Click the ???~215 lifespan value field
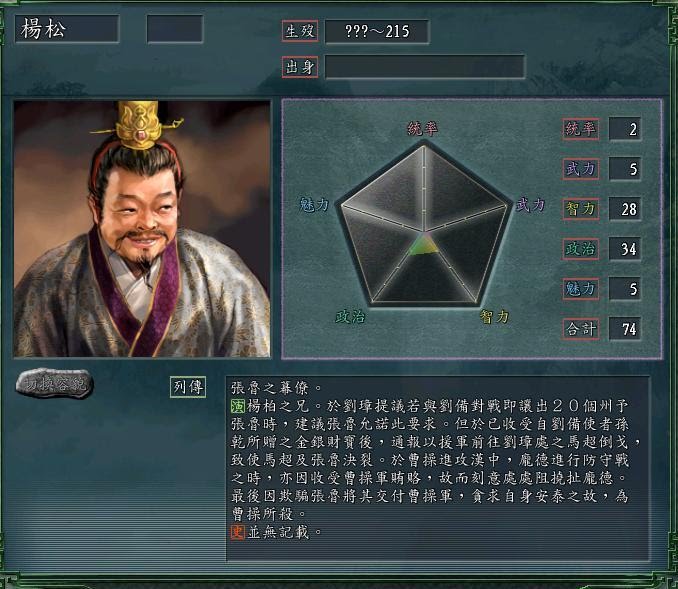The width and height of the screenshot is (678, 589). (377, 31)
